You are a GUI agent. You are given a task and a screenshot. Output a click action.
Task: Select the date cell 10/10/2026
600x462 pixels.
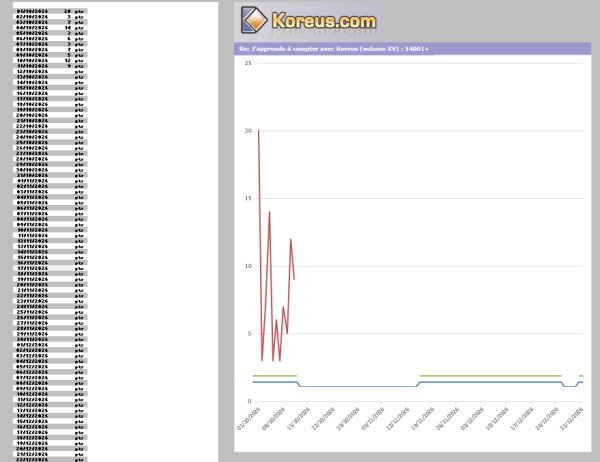point(32,60)
